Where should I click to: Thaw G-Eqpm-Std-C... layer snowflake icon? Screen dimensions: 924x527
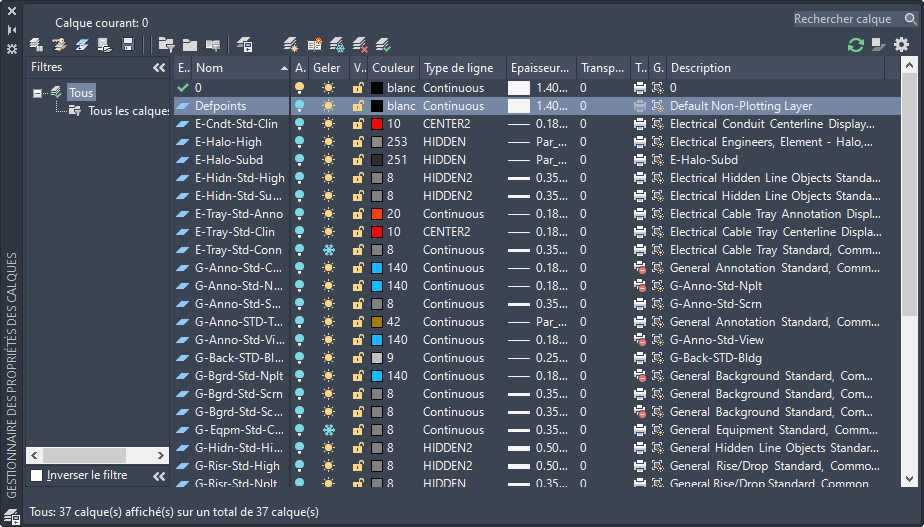[x=329, y=430]
